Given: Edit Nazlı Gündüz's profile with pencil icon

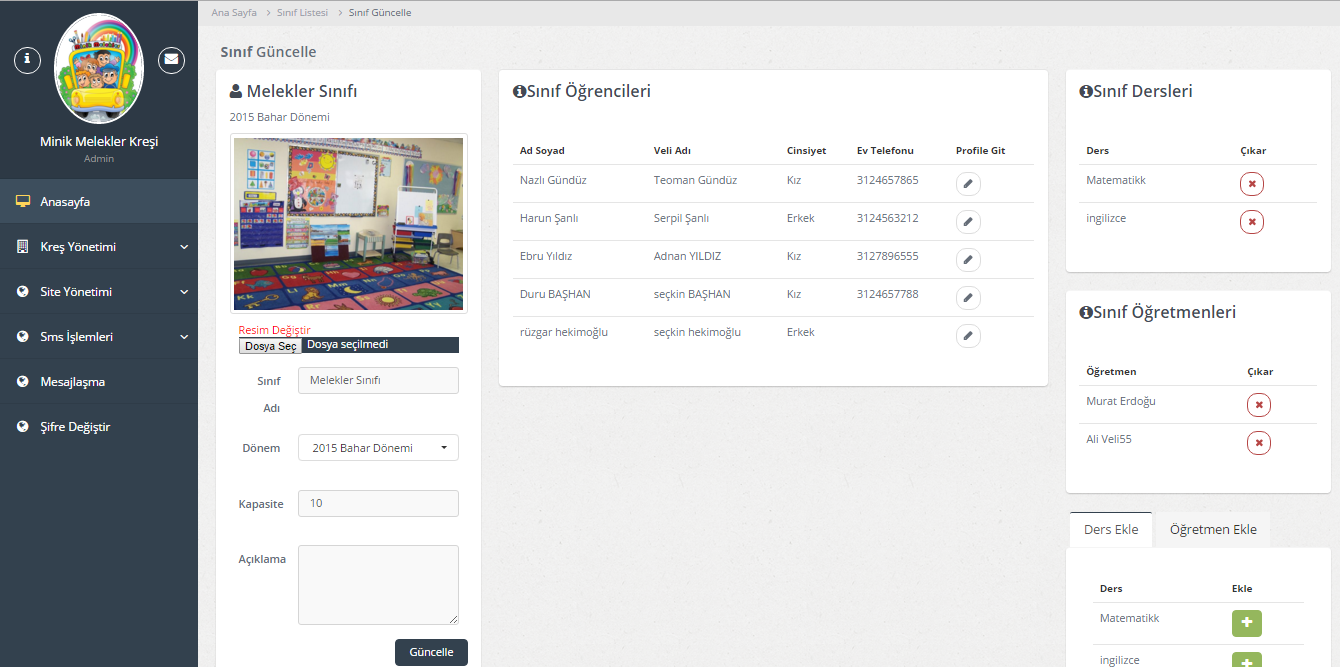Looking at the screenshot, I should 968,184.
